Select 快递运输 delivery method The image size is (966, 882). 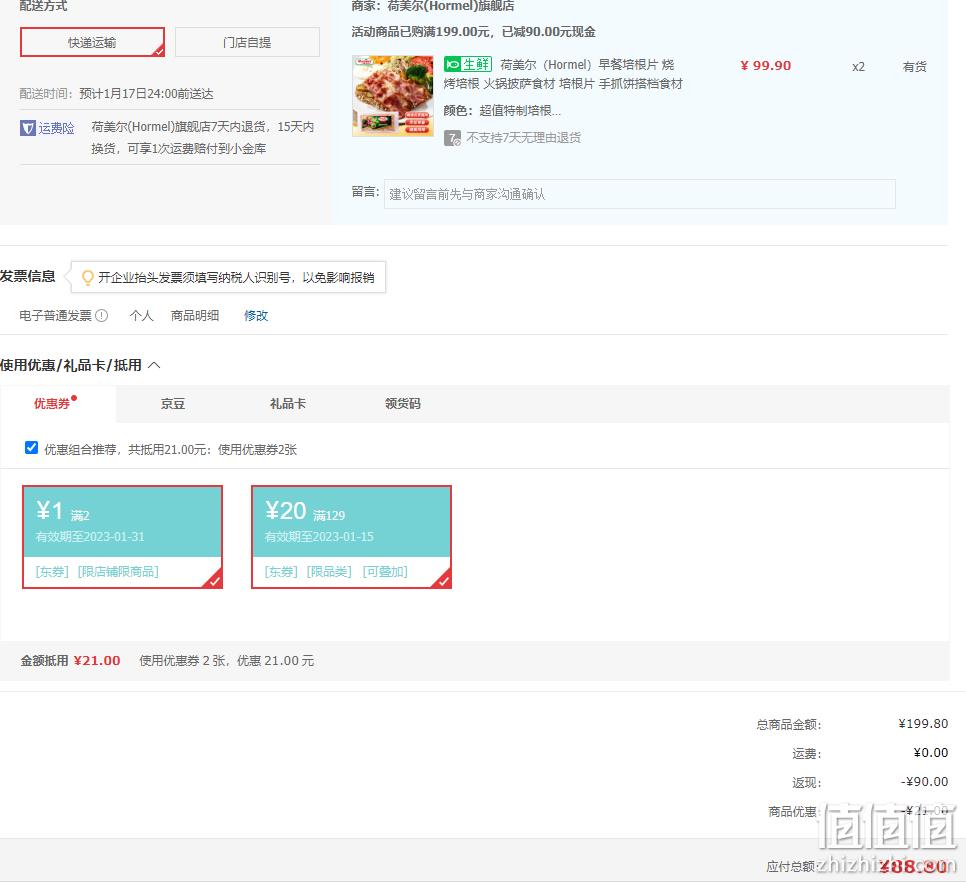[x=92, y=42]
